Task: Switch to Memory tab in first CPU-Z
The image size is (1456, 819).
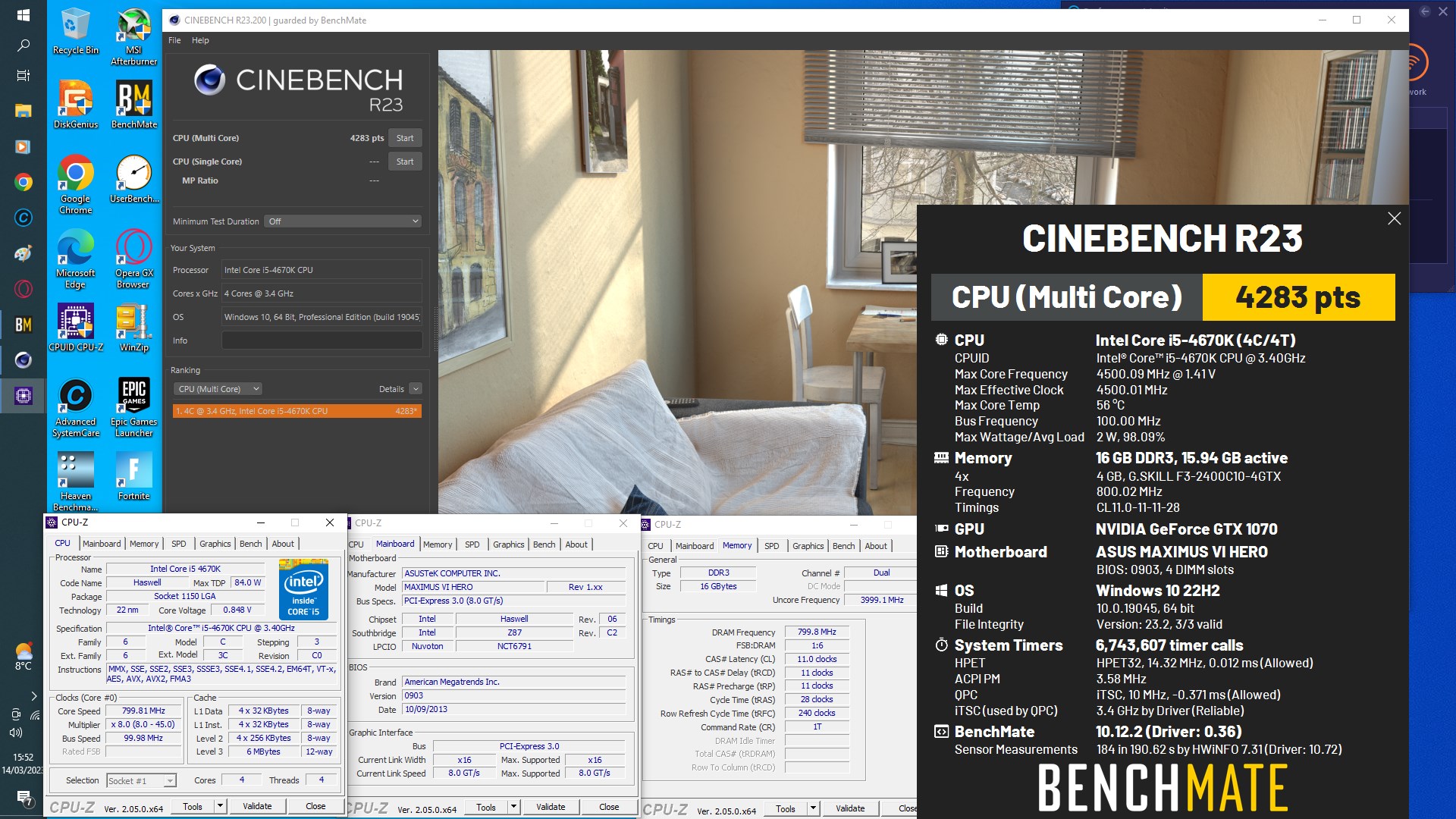Action: 144,544
